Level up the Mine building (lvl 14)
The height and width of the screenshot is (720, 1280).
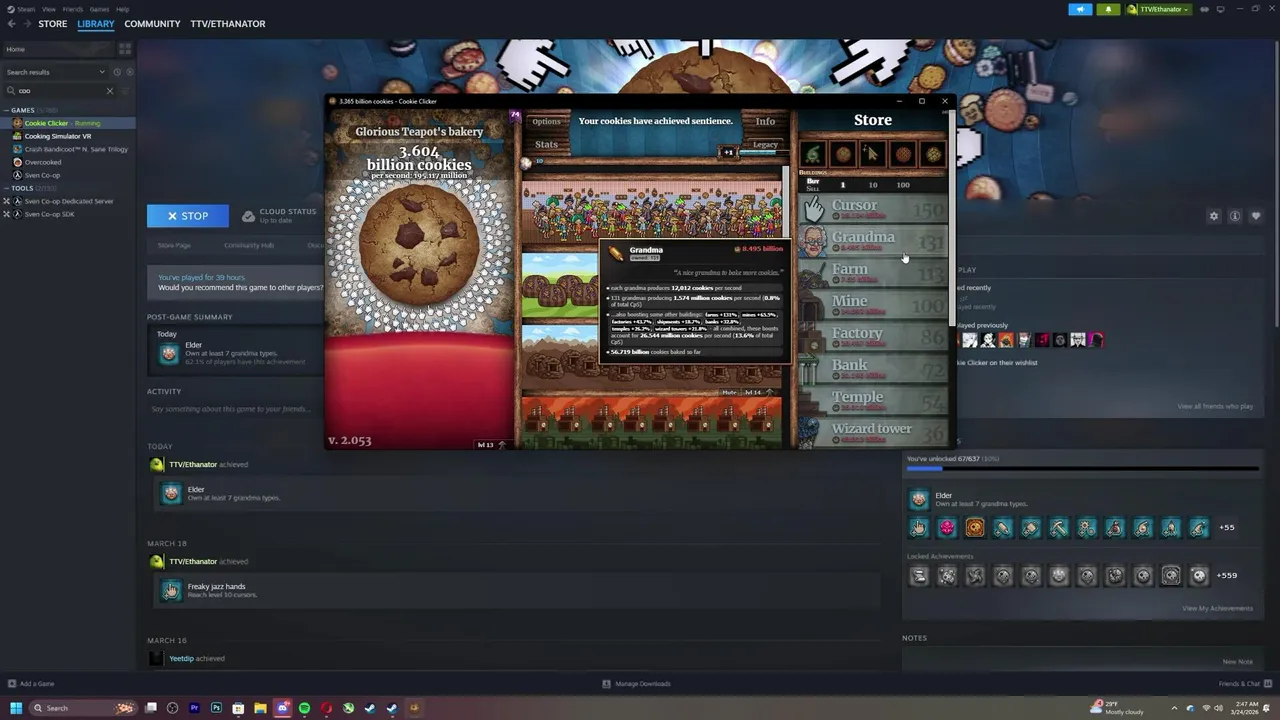point(756,392)
